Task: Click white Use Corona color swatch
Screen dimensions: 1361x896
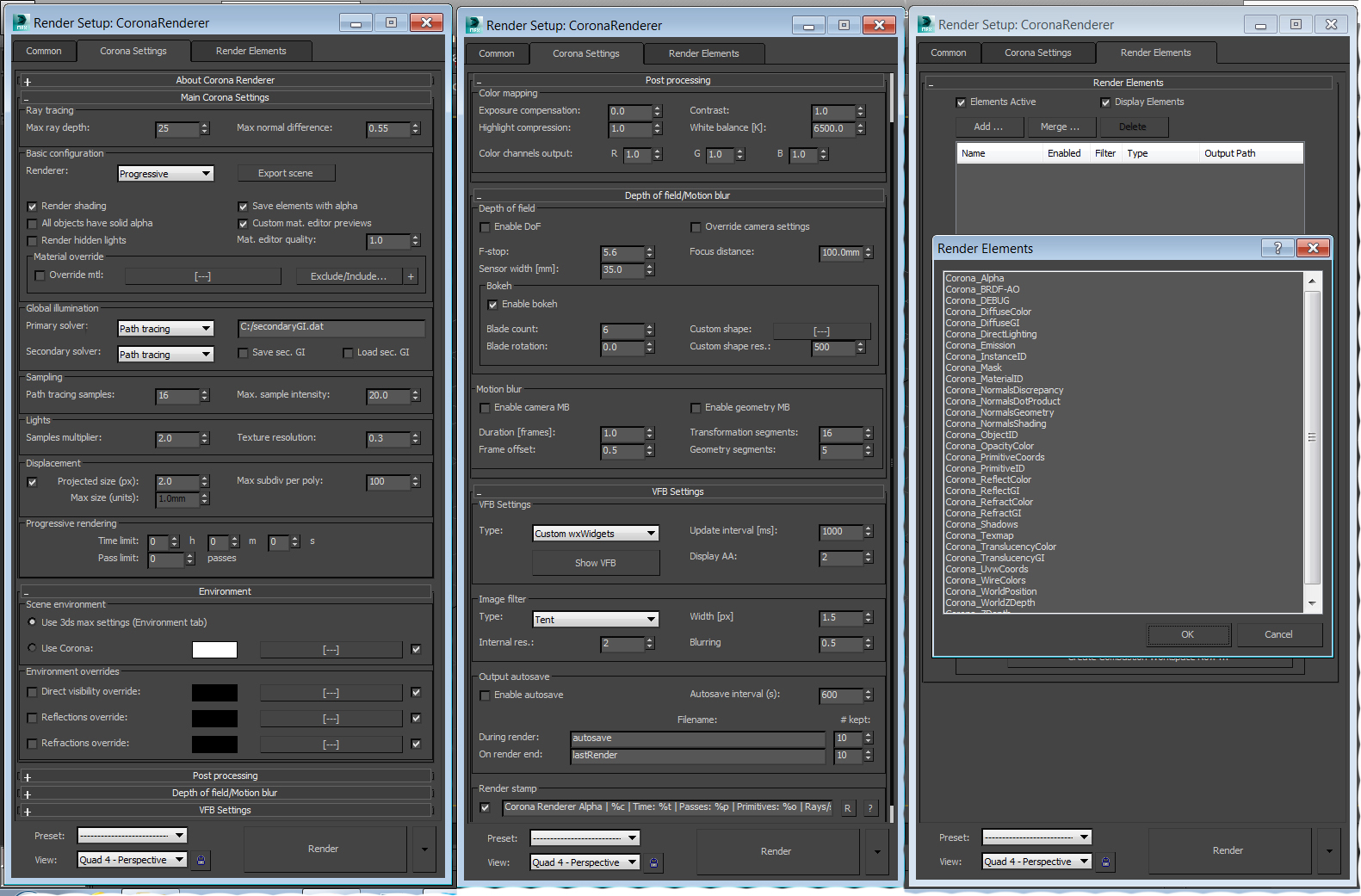Action: (x=214, y=650)
